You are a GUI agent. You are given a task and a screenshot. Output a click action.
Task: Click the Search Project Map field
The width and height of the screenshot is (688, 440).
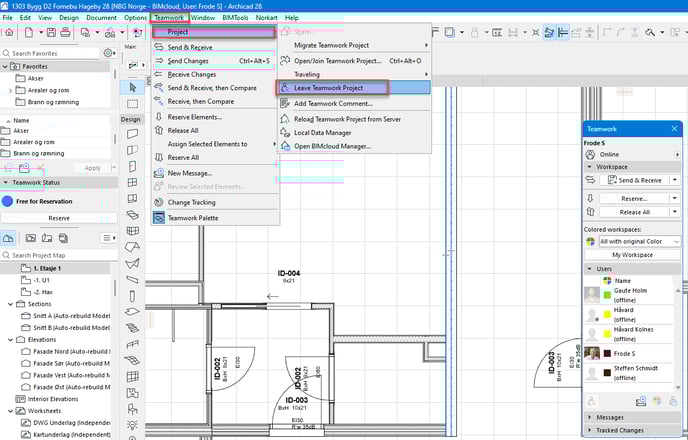59,255
